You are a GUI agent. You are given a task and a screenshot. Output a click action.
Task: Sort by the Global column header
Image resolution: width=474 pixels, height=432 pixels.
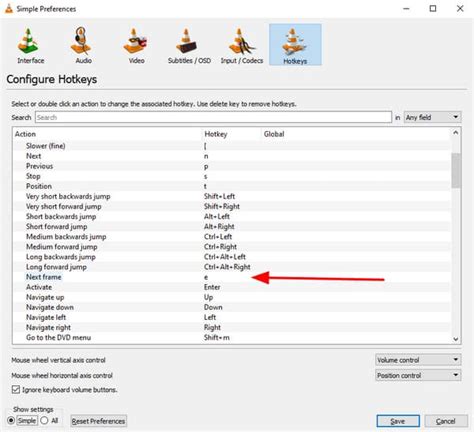pyautogui.click(x=356, y=134)
